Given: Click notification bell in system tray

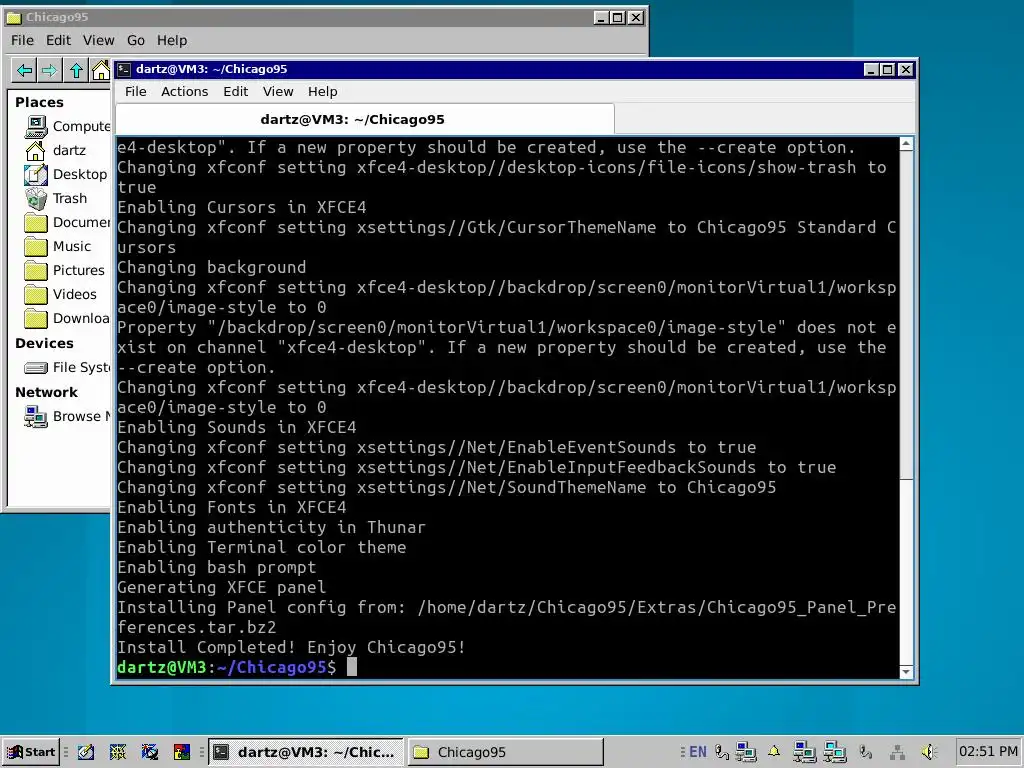Looking at the screenshot, I should pyautogui.click(x=774, y=752).
